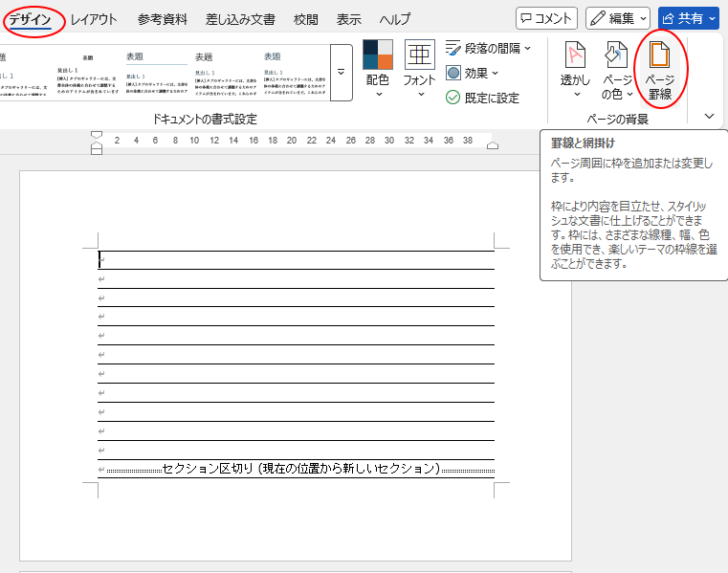Open the 透かし watermark menu
Screen dimensions: 728x573
(x=575, y=70)
